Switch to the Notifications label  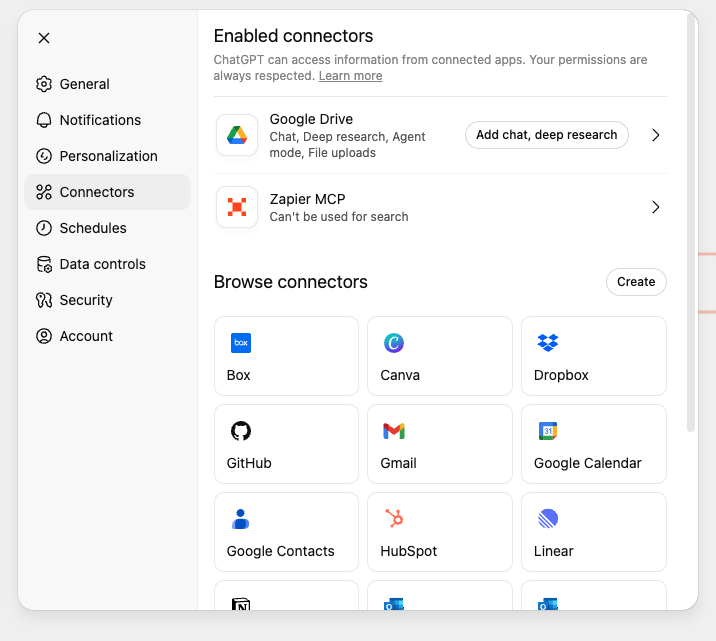(x=100, y=120)
